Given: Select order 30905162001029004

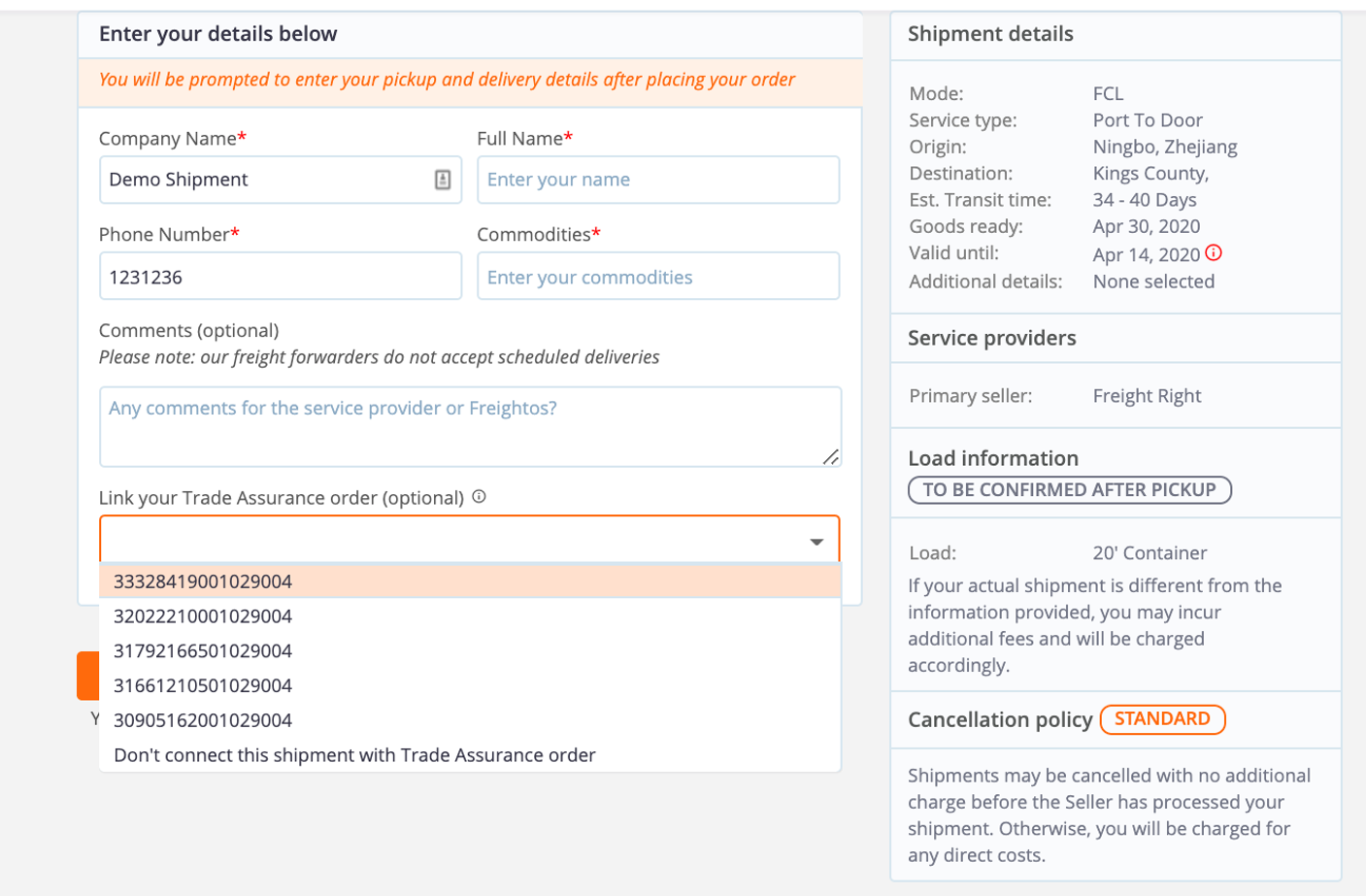Looking at the screenshot, I should click(470, 720).
